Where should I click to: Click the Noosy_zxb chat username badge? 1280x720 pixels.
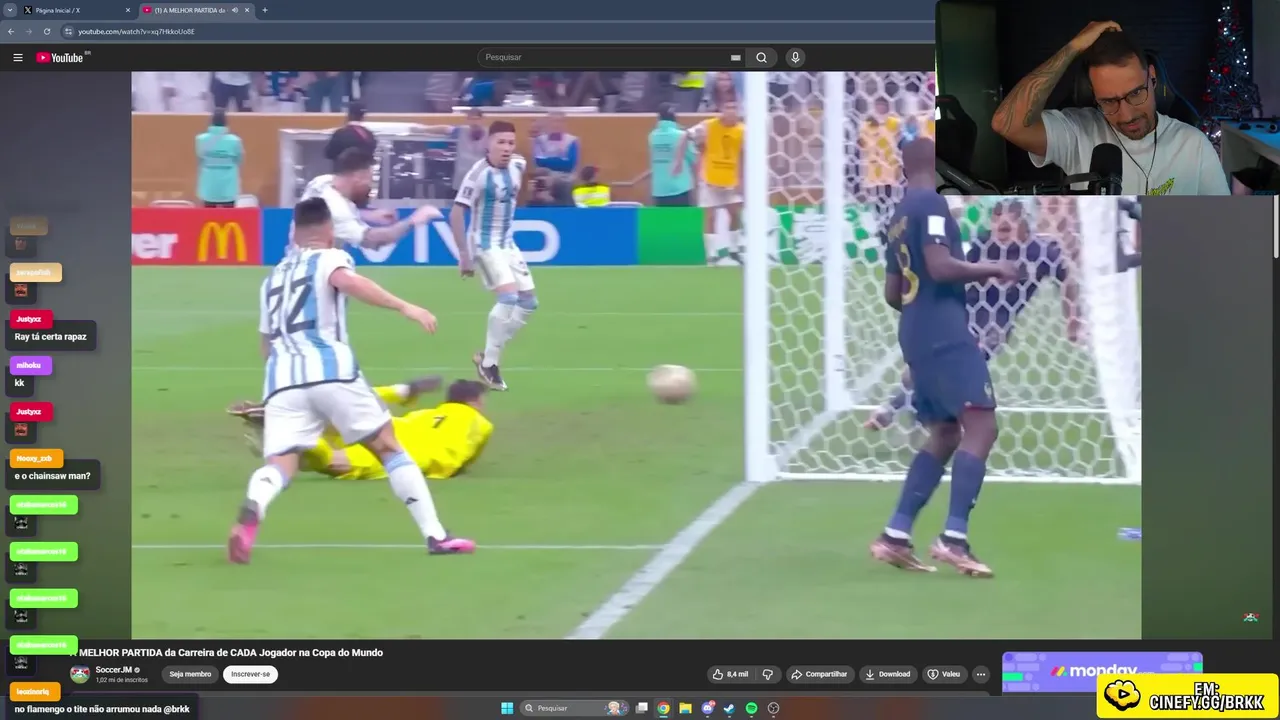[x=34, y=458]
